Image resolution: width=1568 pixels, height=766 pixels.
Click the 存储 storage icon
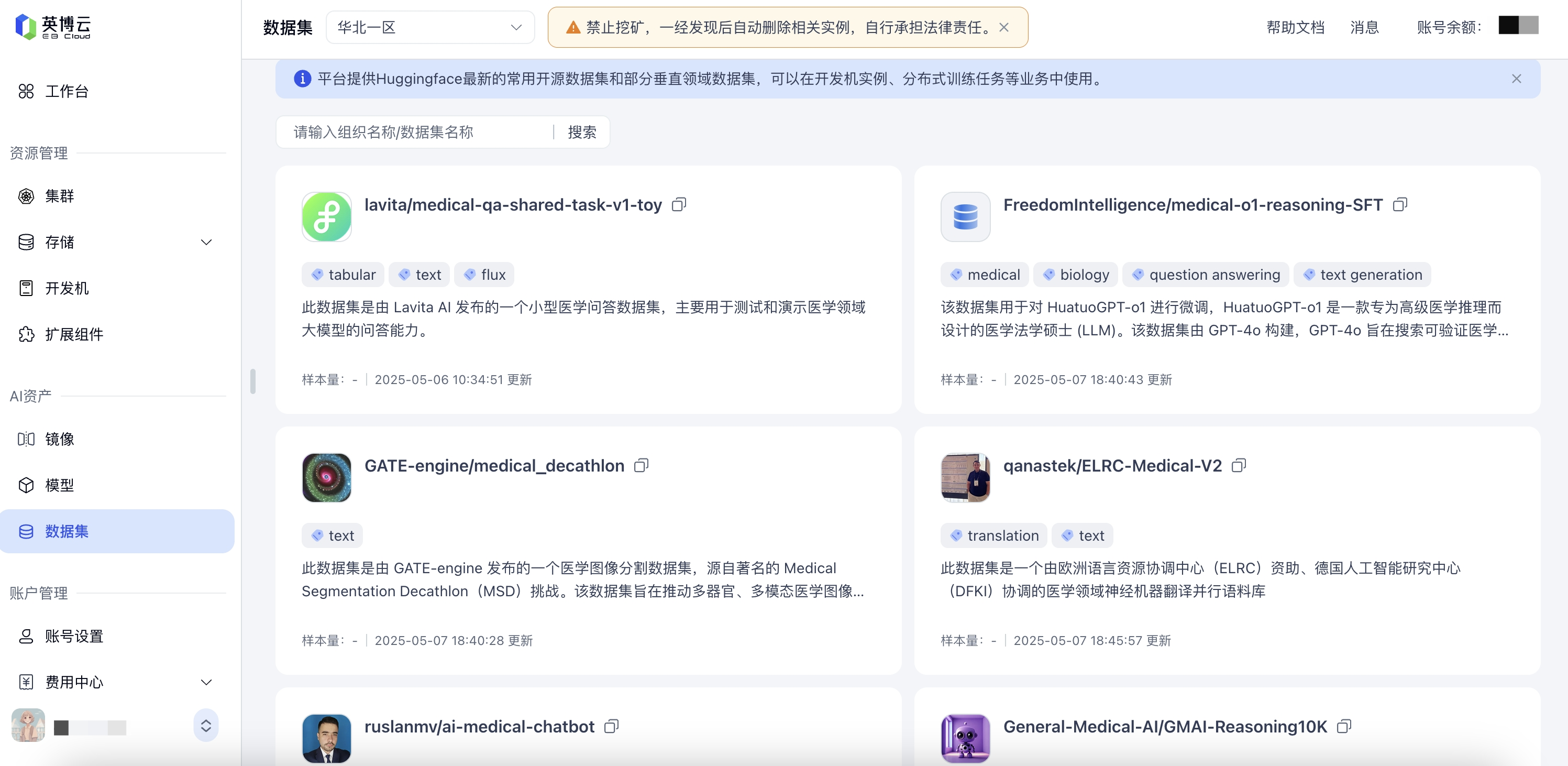click(26, 243)
